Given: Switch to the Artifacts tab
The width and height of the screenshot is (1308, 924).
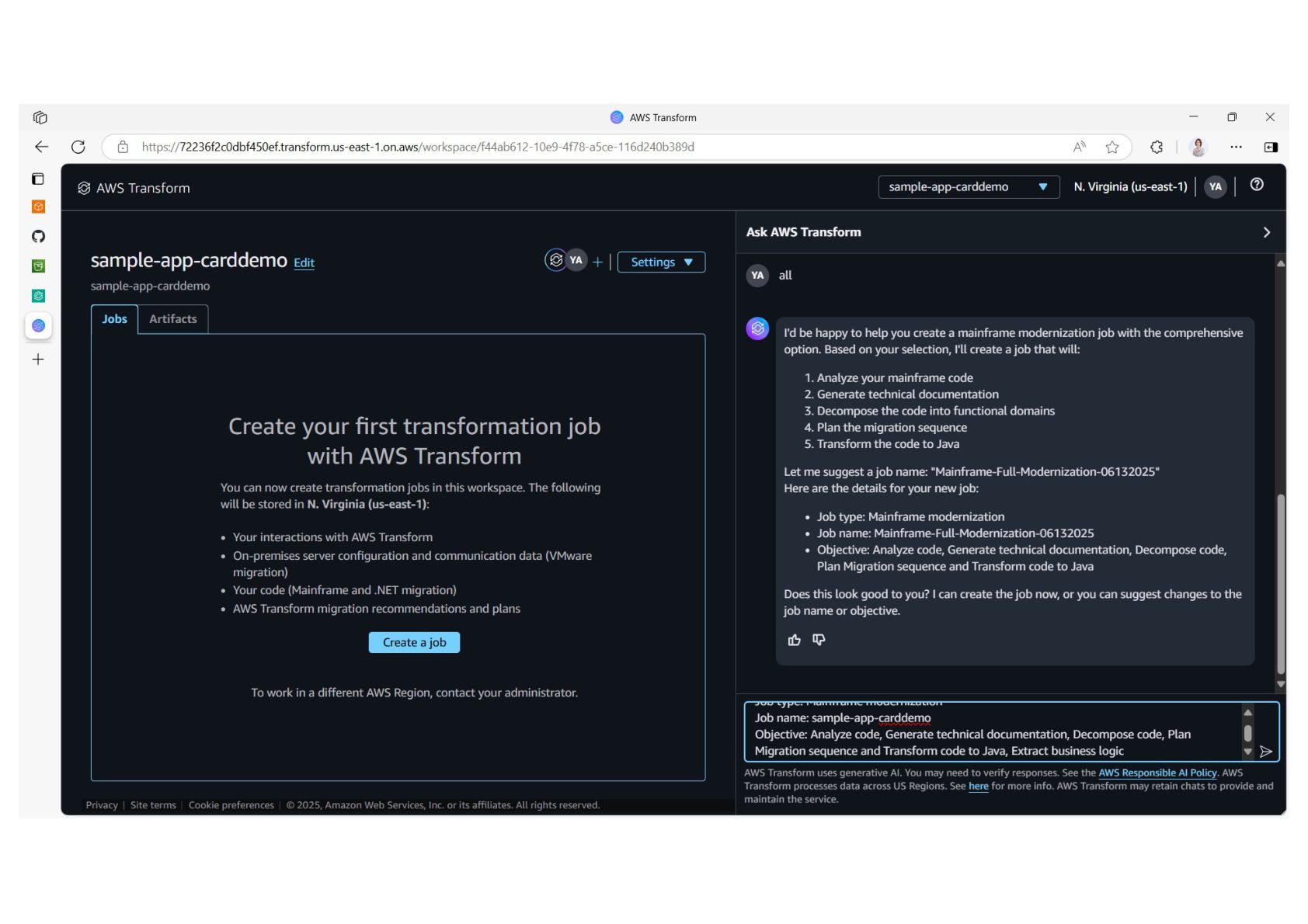Looking at the screenshot, I should click(x=173, y=319).
